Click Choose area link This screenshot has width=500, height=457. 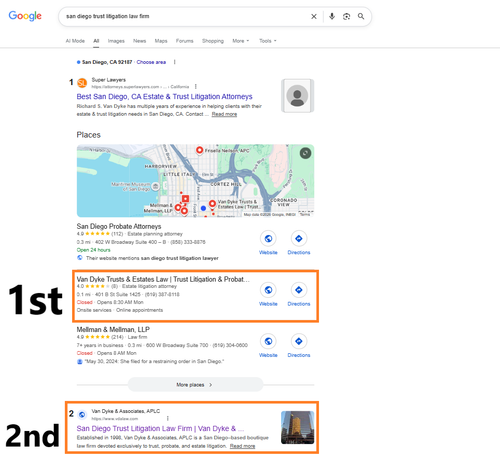click(x=151, y=62)
